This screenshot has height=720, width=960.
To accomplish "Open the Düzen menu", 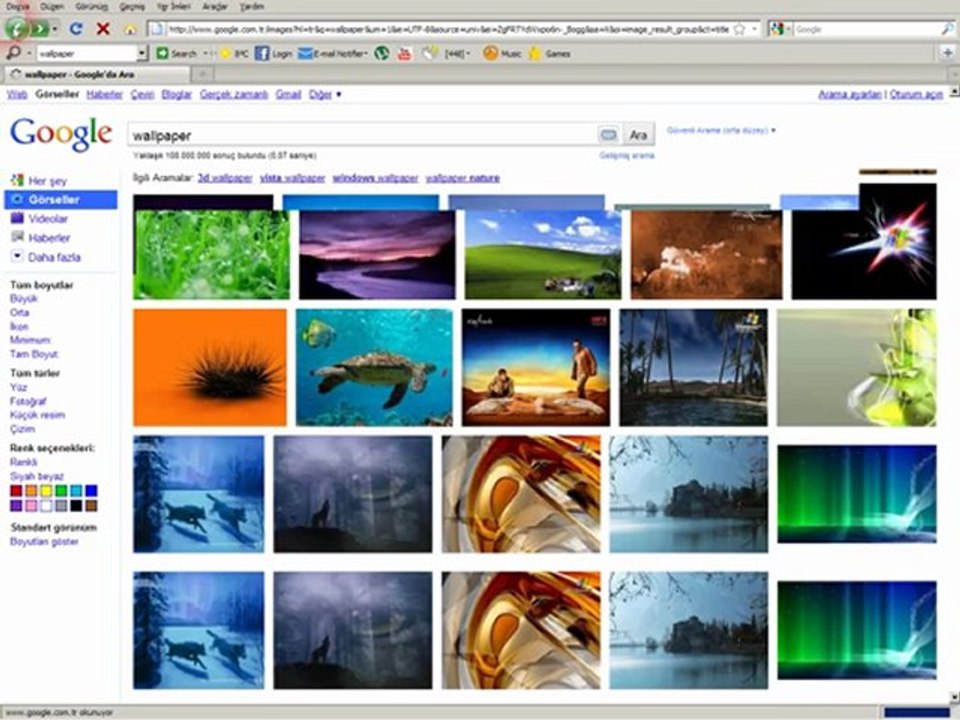I will pos(52,7).
